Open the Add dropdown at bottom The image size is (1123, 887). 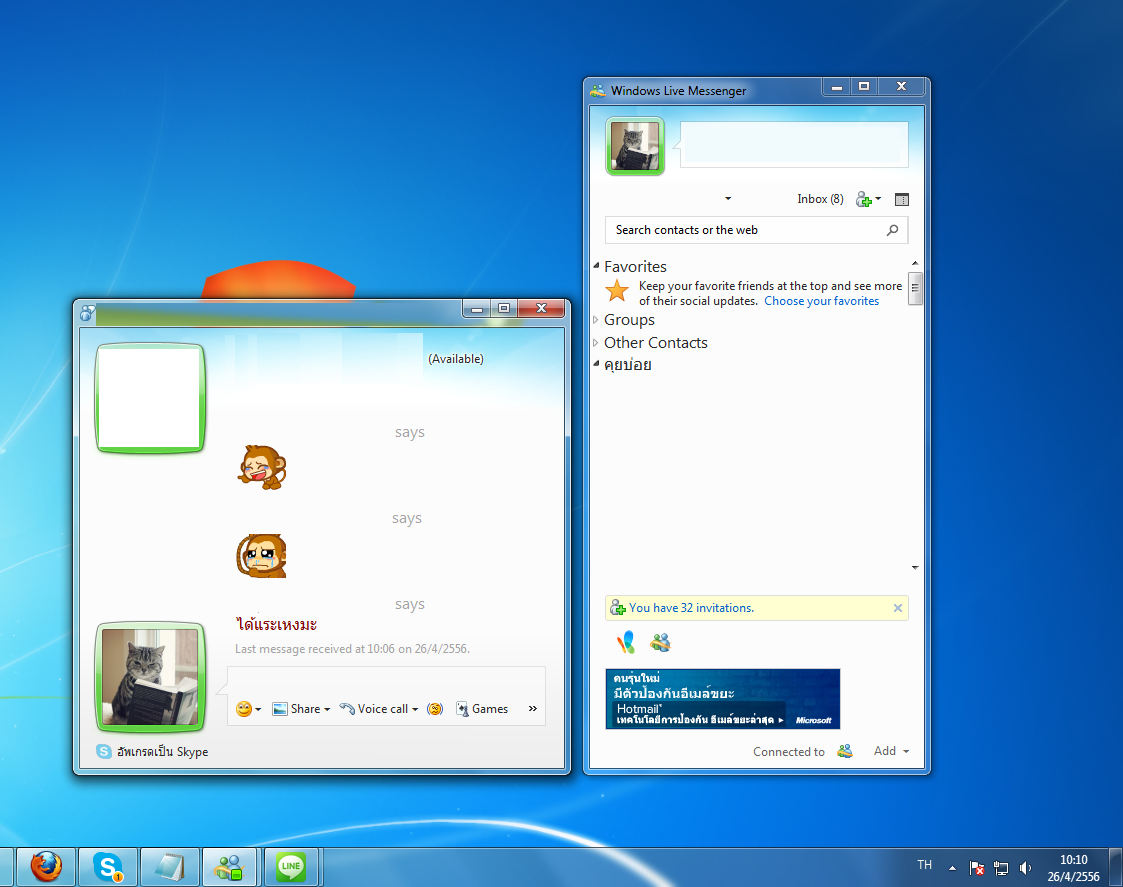click(891, 751)
